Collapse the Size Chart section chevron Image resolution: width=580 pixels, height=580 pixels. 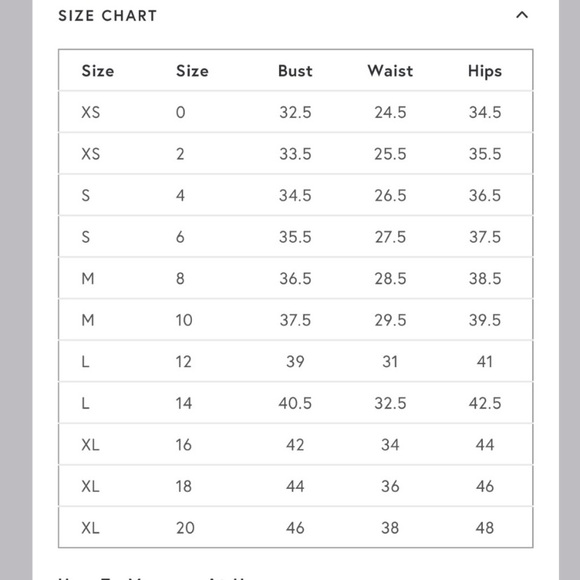click(x=522, y=15)
